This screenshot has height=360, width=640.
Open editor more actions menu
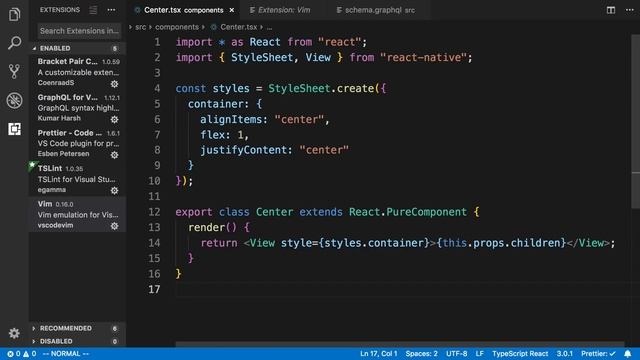[629, 10]
